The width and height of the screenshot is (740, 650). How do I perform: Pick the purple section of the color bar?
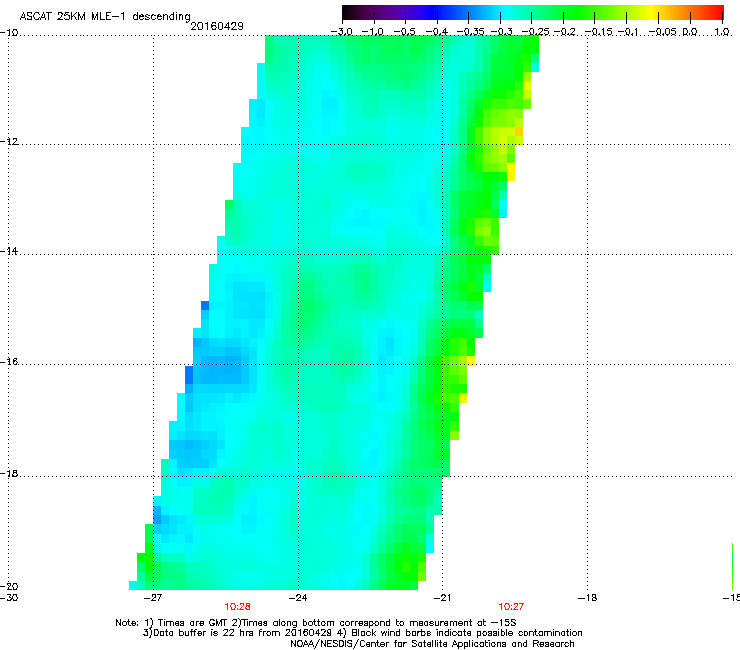coord(394,12)
